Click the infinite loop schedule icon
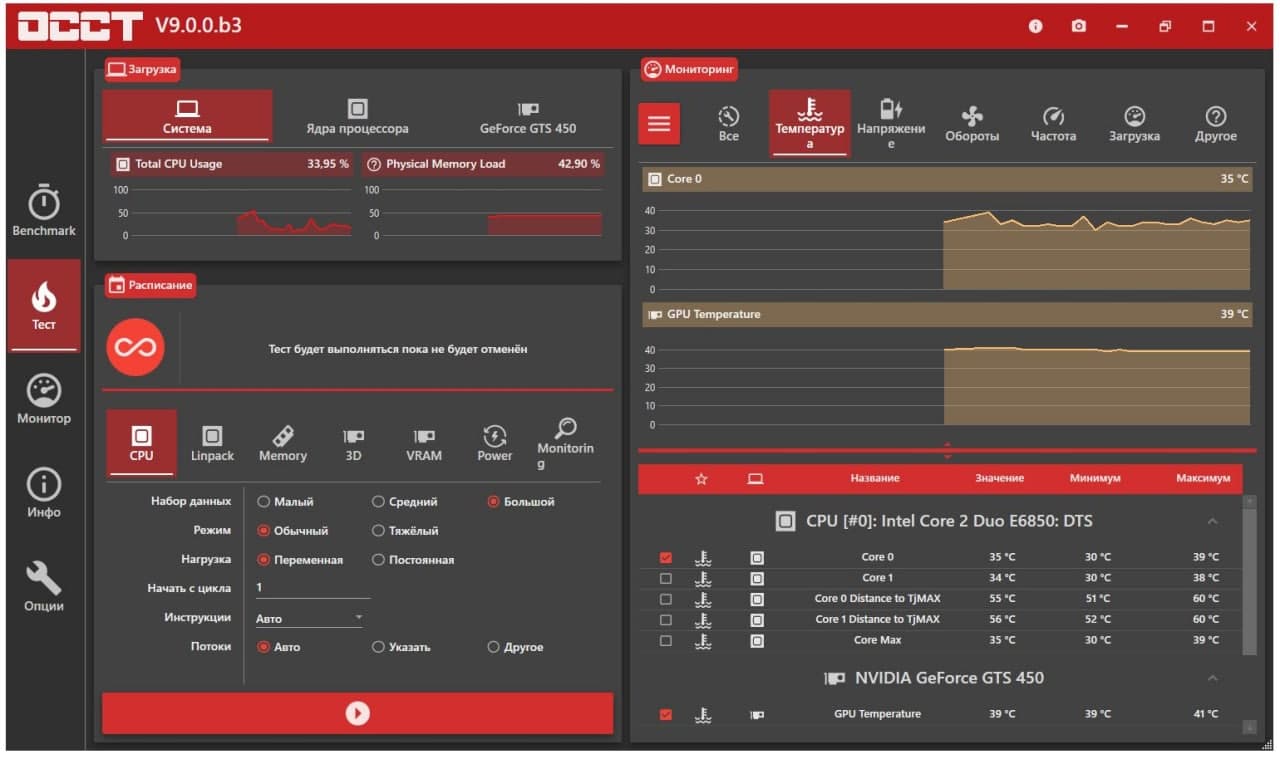The image size is (1280, 759). [136, 348]
